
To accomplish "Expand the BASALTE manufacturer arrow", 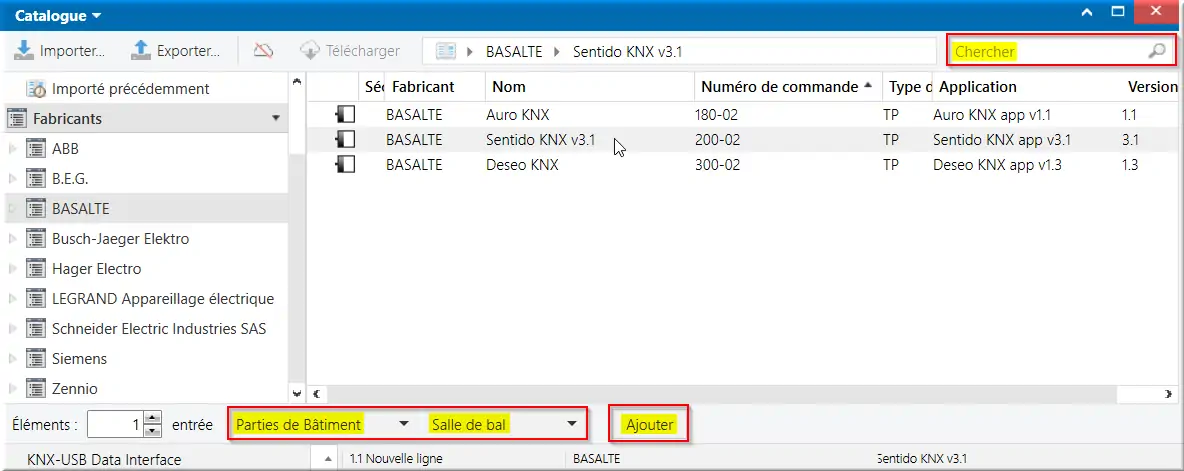I will (12, 208).
